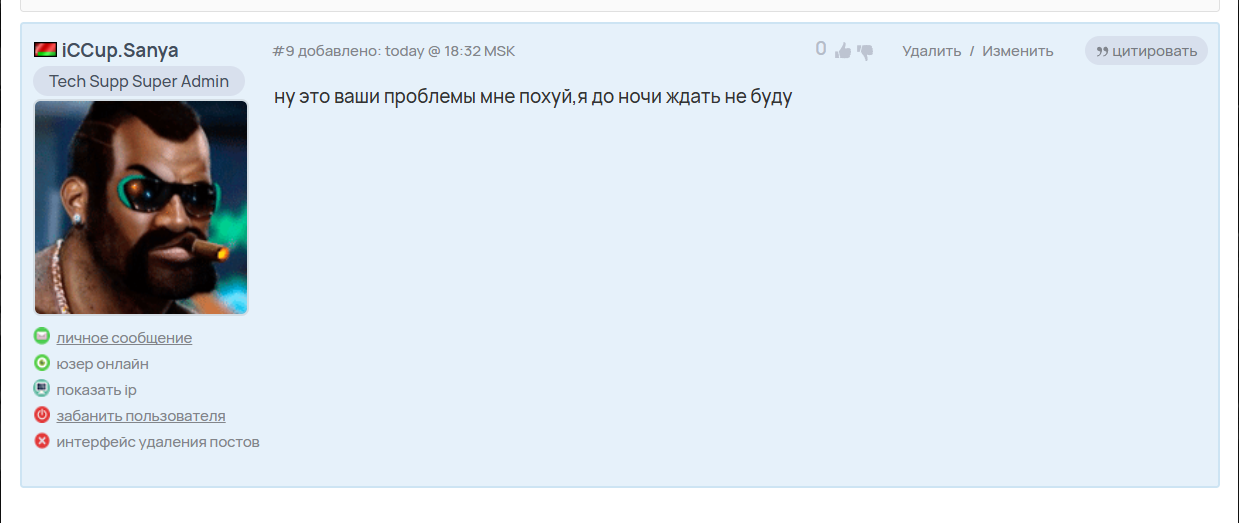1239x523 pixels.
Task: Click the user avatar with sunglasses
Action: 141,207
